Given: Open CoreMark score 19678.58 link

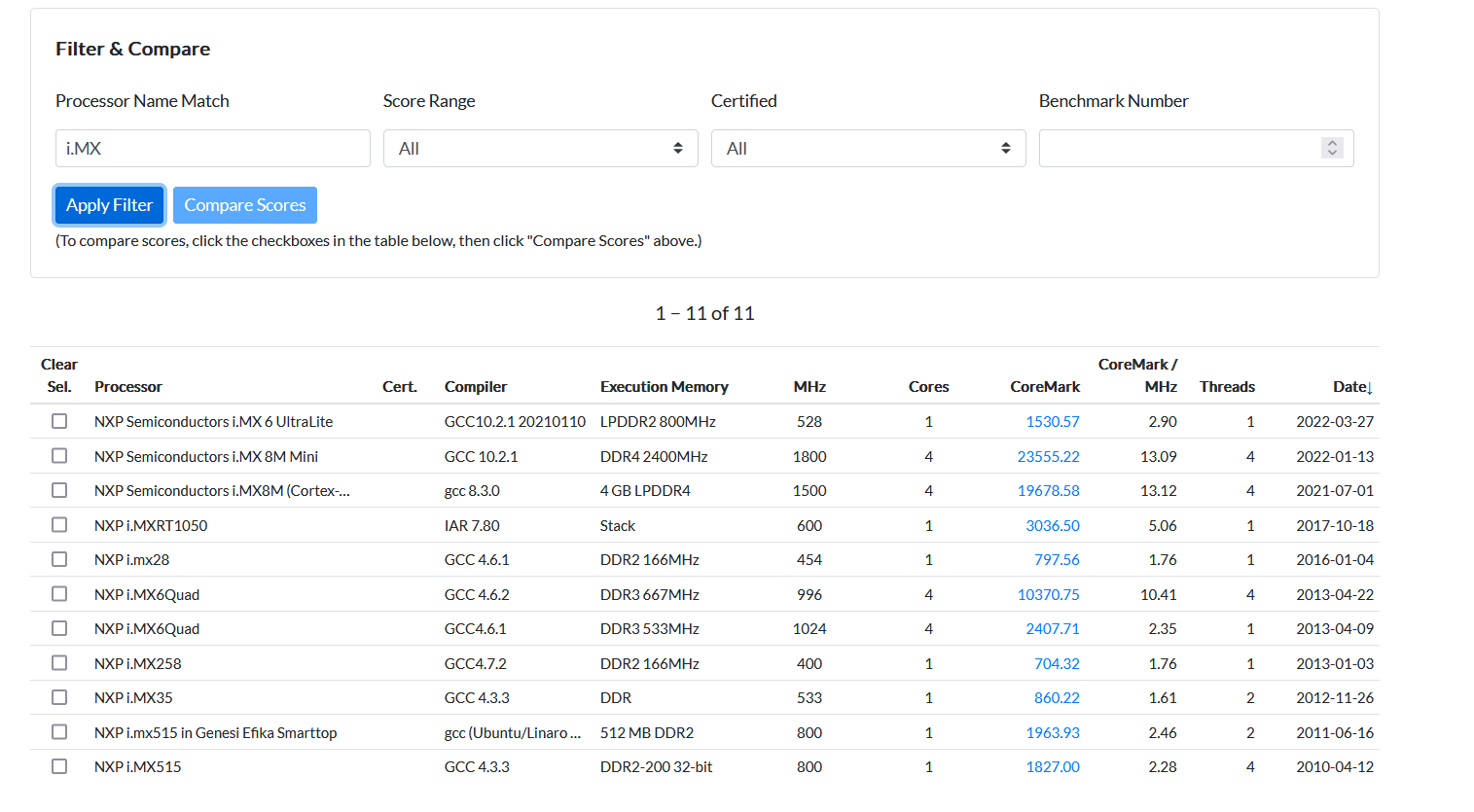Looking at the screenshot, I should click(1049, 491).
